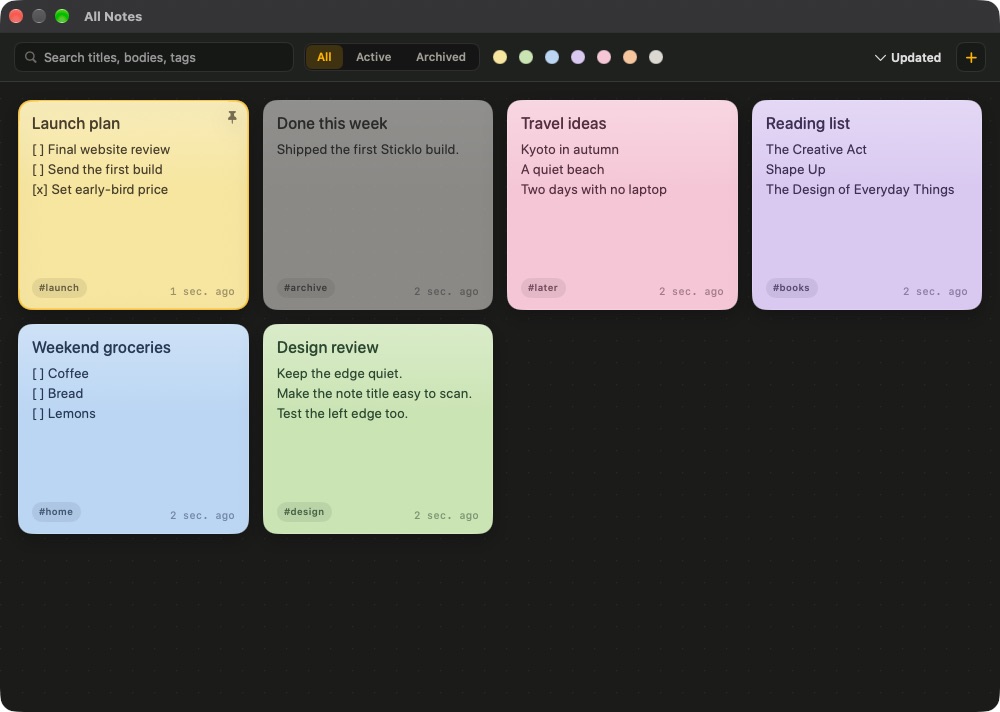Click Shipped the first Sticklo build text
Image resolution: width=1000 pixels, height=712 pixels.
coord(367,149)
